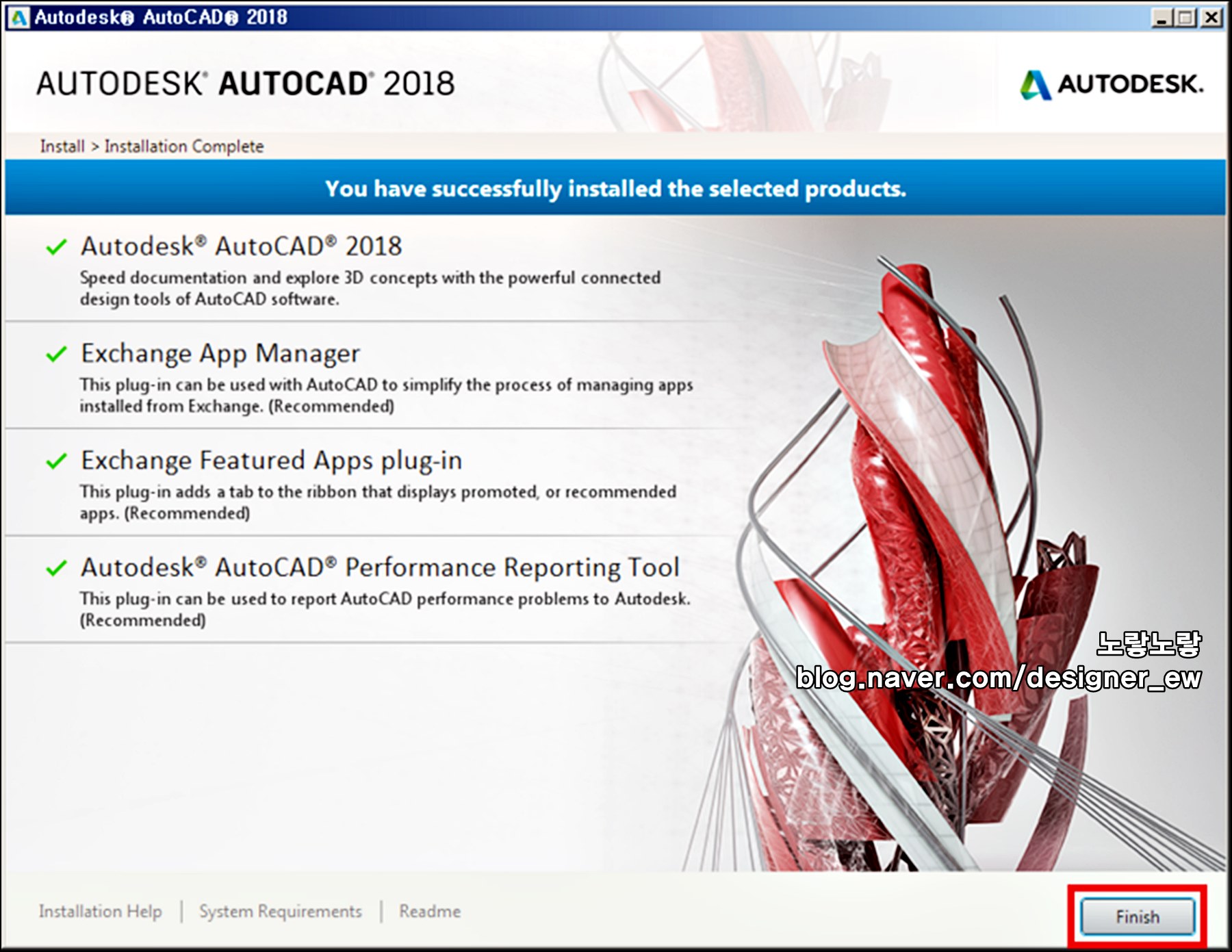Click the Finish button
Image resolution: width=1232 pixels, height=952 pixels.
pos(1138,916)
